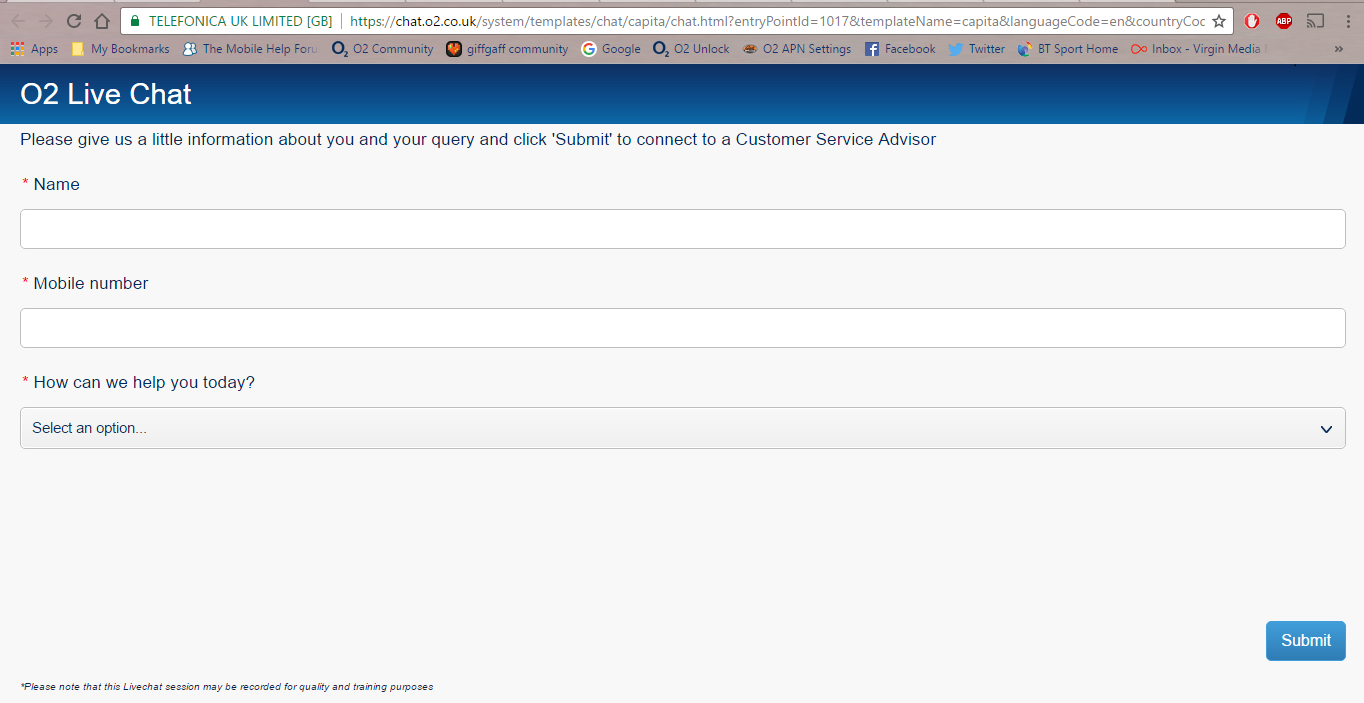This screenshot has width=1364, height=703.
Task: Open the giffgaff community bookmark
Action: (x=507, y=49)
